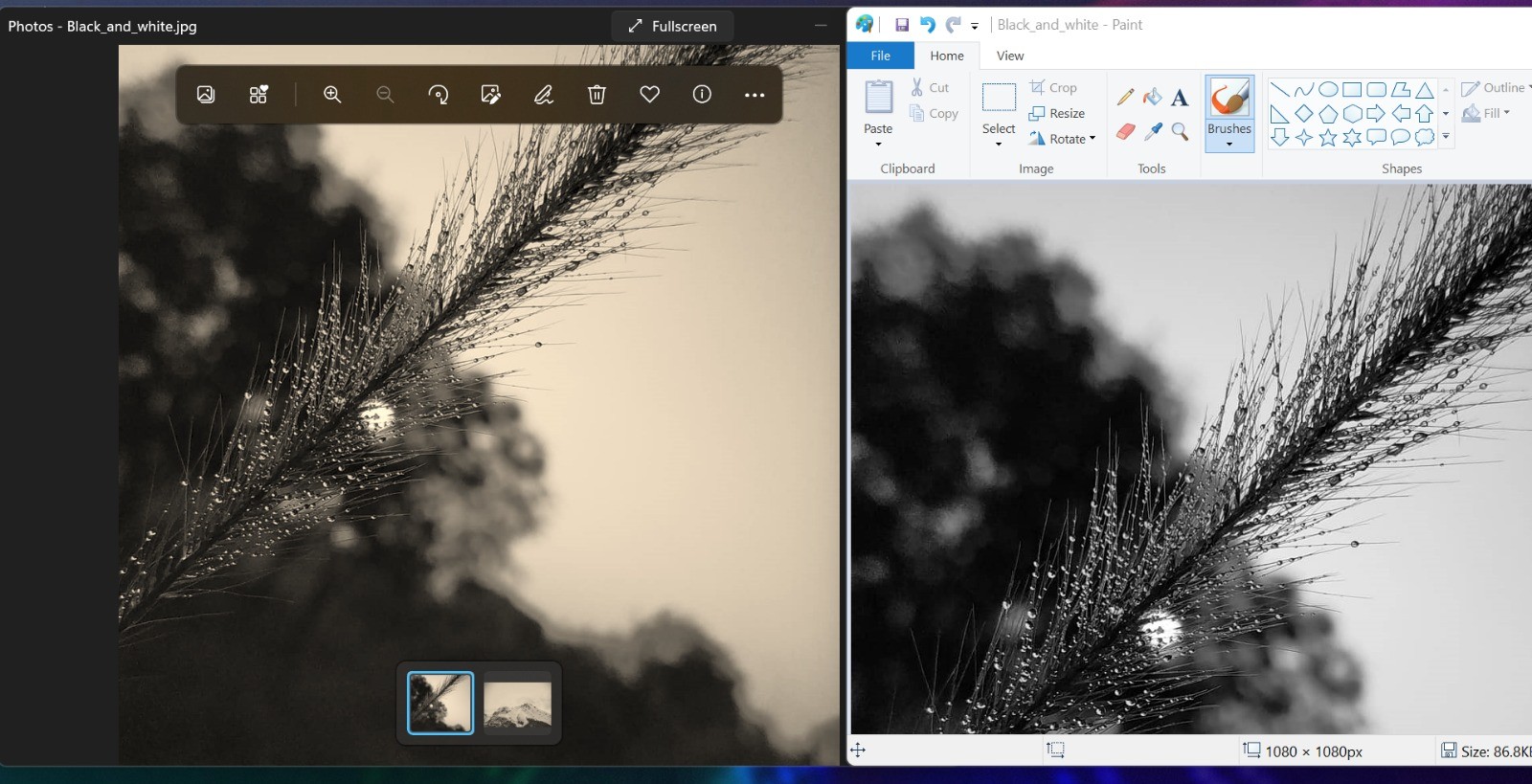Select the Eraser tool in Paint
The width and height of the screenshot is (1532, 784).
[x=1126, y=131]
